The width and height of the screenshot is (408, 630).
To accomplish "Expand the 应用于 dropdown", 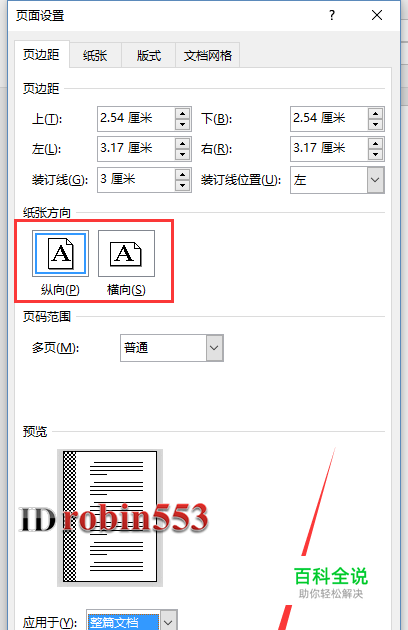I will pyautogui.click(x=168, y=622).
